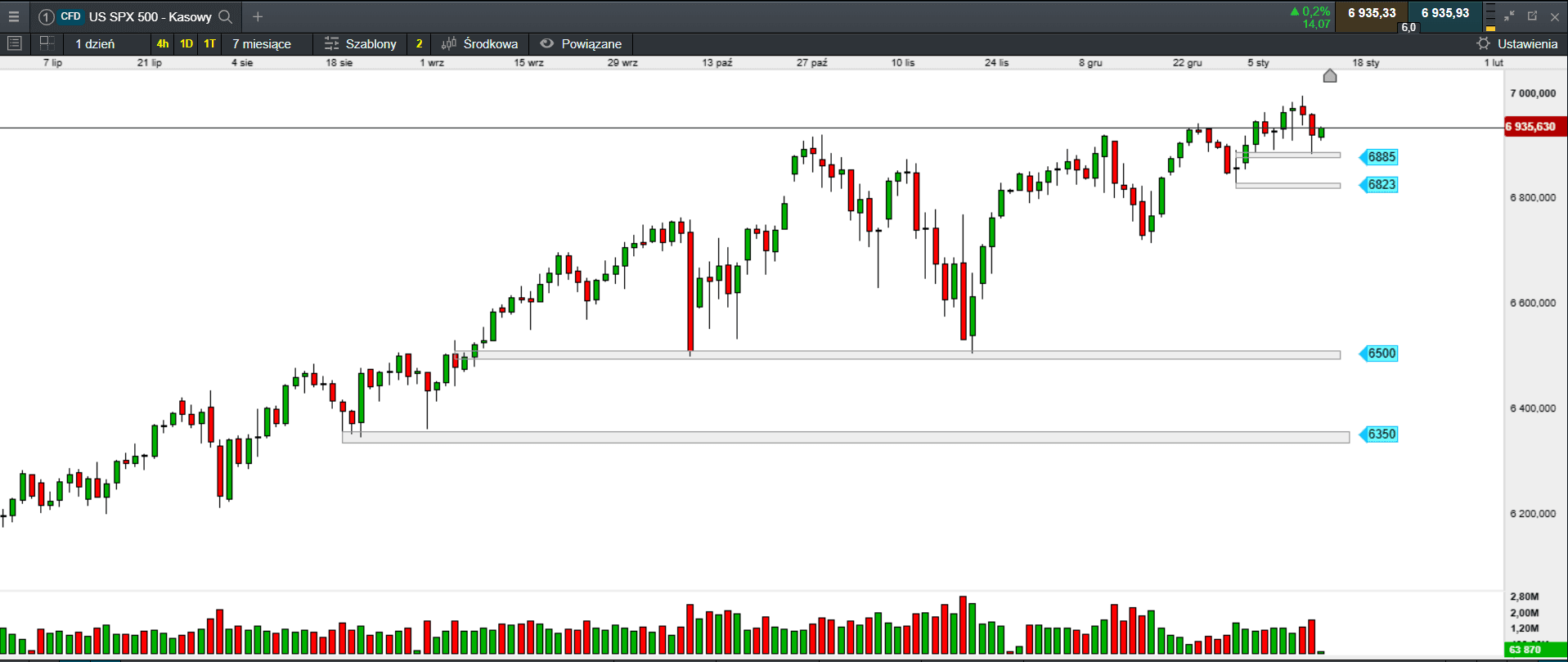This screenshot has width=1568, height=662.
Task: Open the chart layout grid icon
Action: tap(47, 43)
